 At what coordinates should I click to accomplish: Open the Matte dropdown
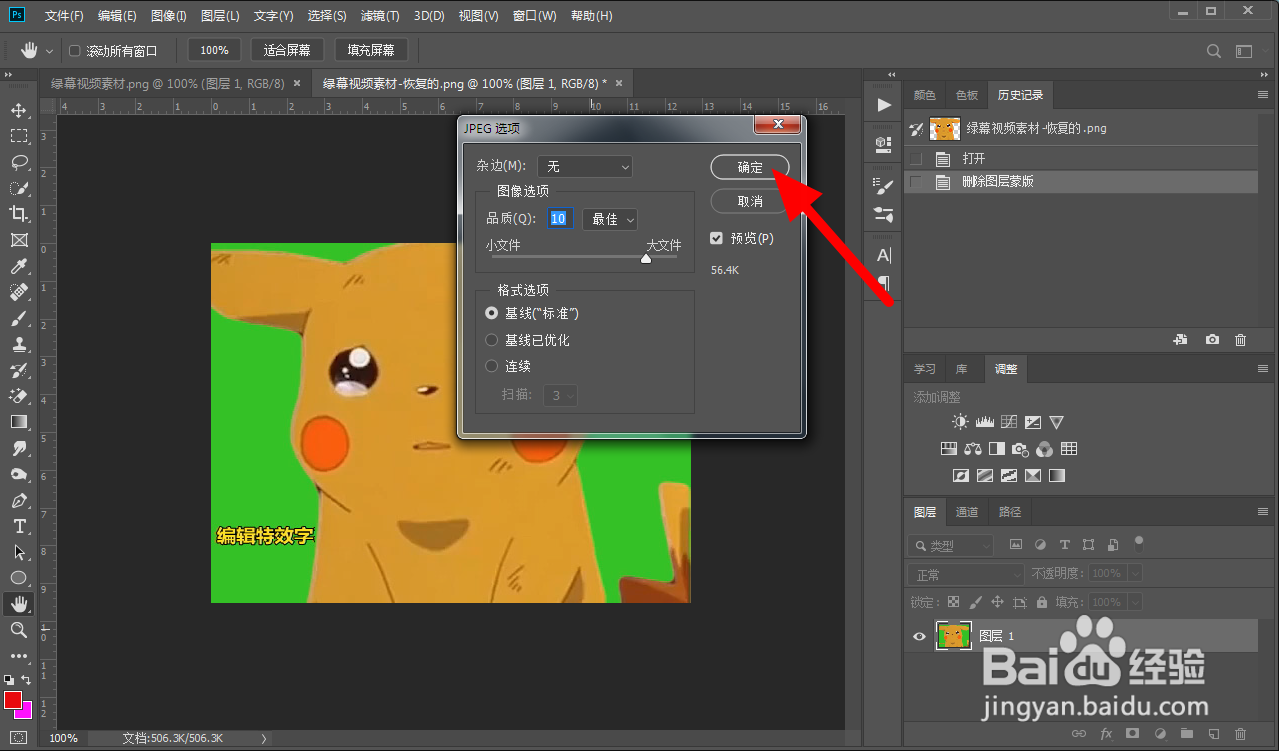(x=585, y=166)
